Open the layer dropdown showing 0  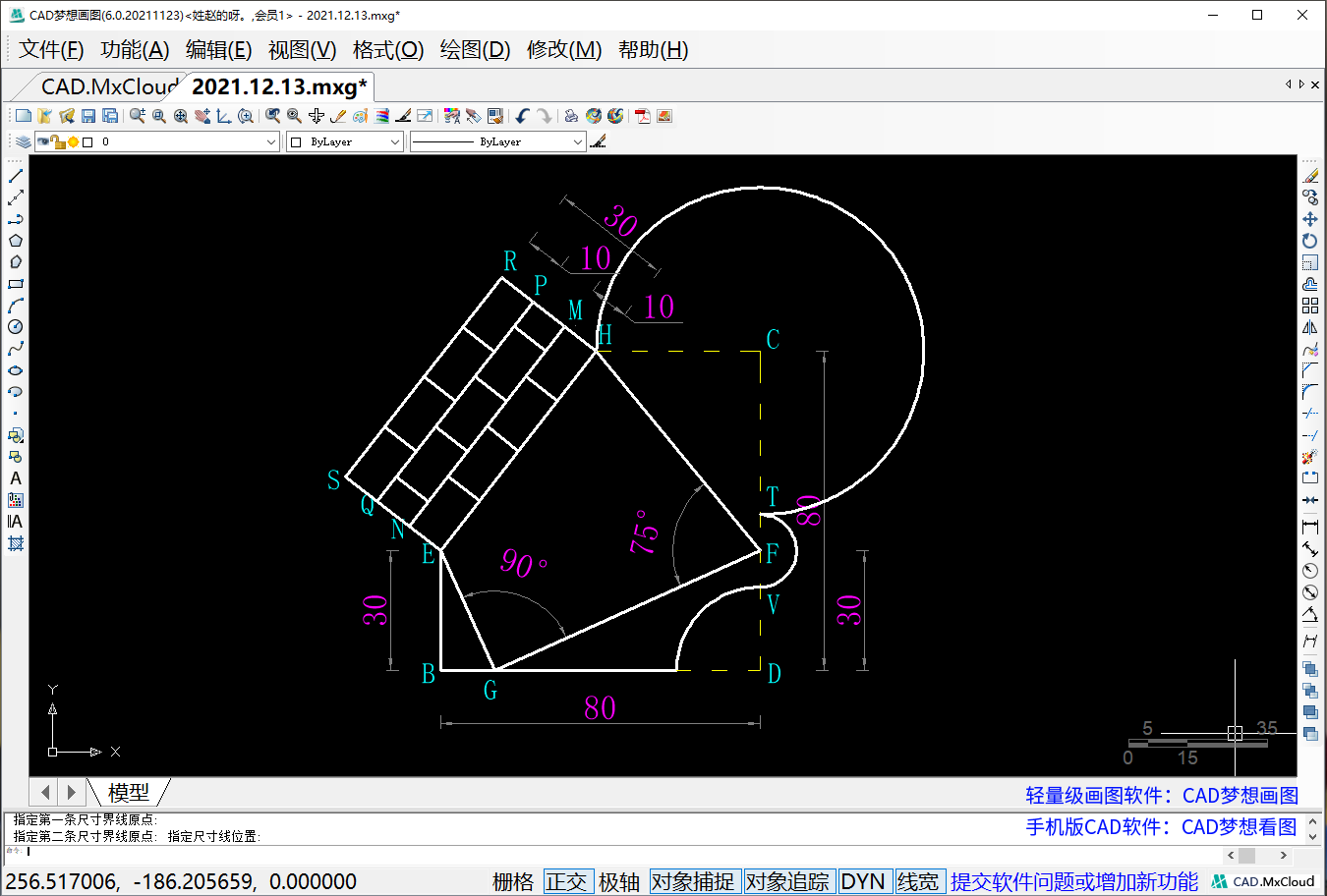point(157,142)
